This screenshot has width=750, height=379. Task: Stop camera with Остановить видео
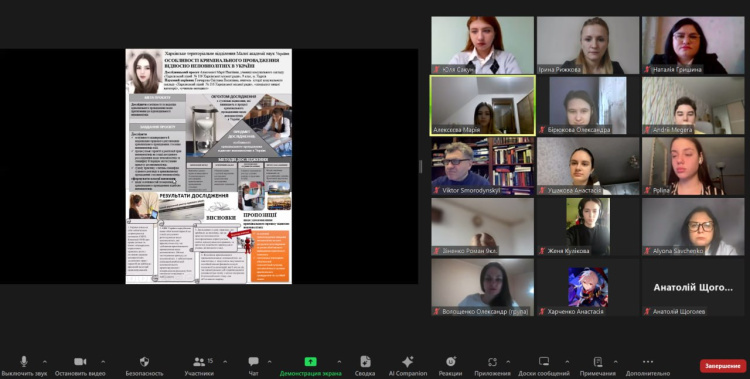tap(80, 362)
